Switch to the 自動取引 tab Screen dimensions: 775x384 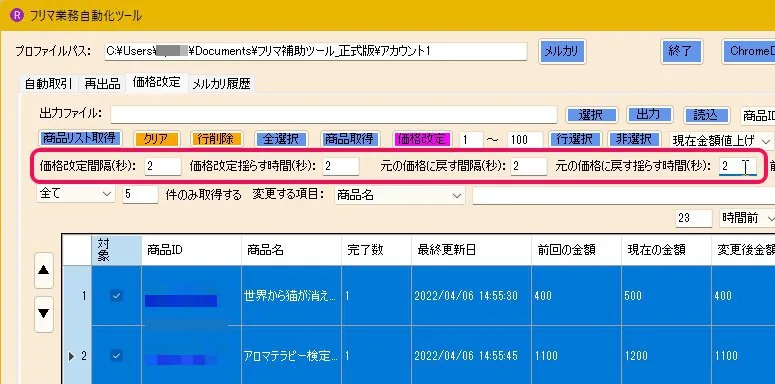pyautogui.click(x=48, y=84)
